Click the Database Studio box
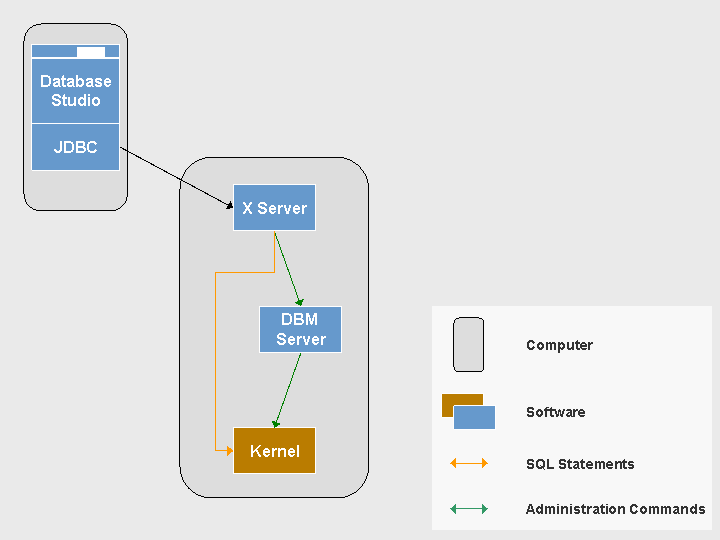Image resolution: width=720 pixels, height=540 pixels. click(x=75, y=90)
